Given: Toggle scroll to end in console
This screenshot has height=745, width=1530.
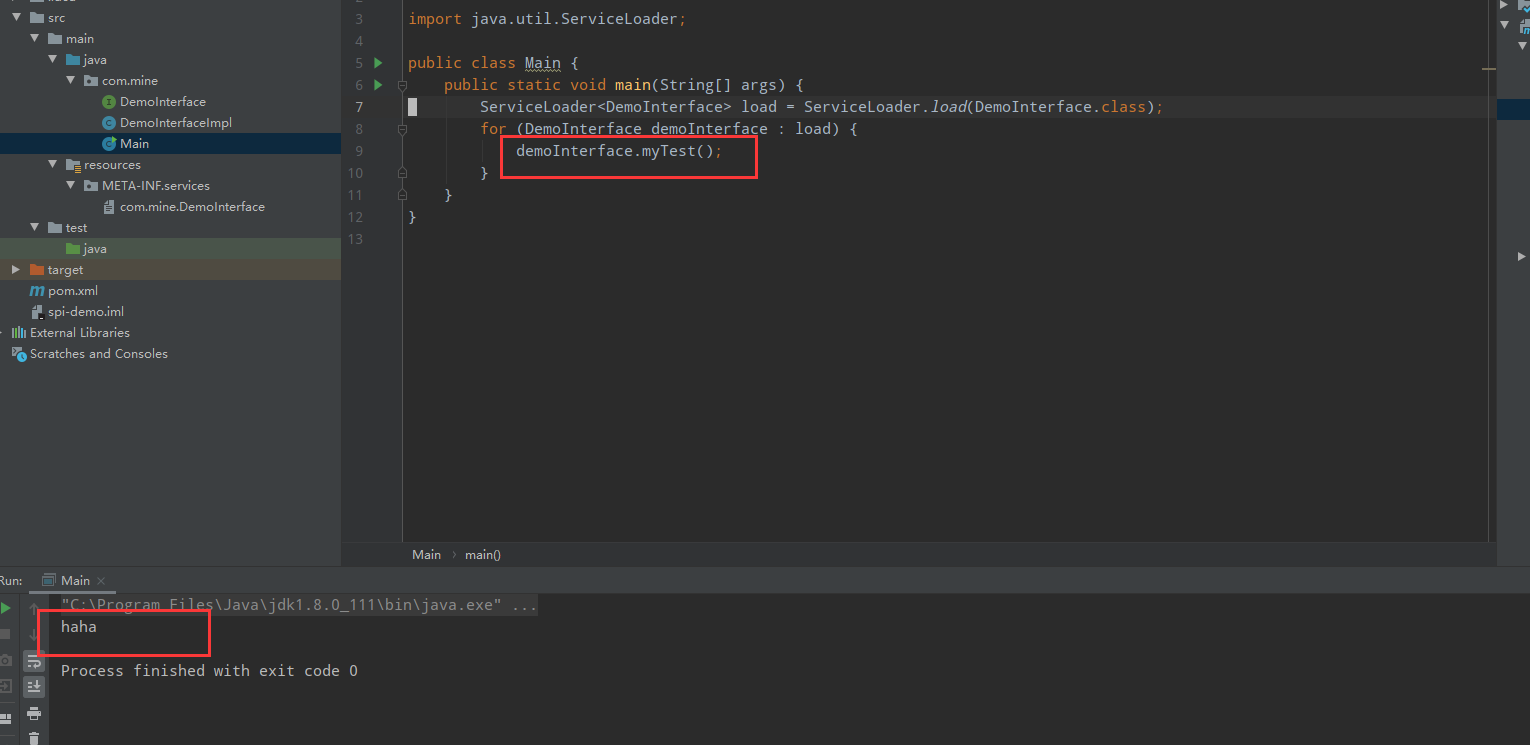Looking at the screenshot, I should 34,686.
